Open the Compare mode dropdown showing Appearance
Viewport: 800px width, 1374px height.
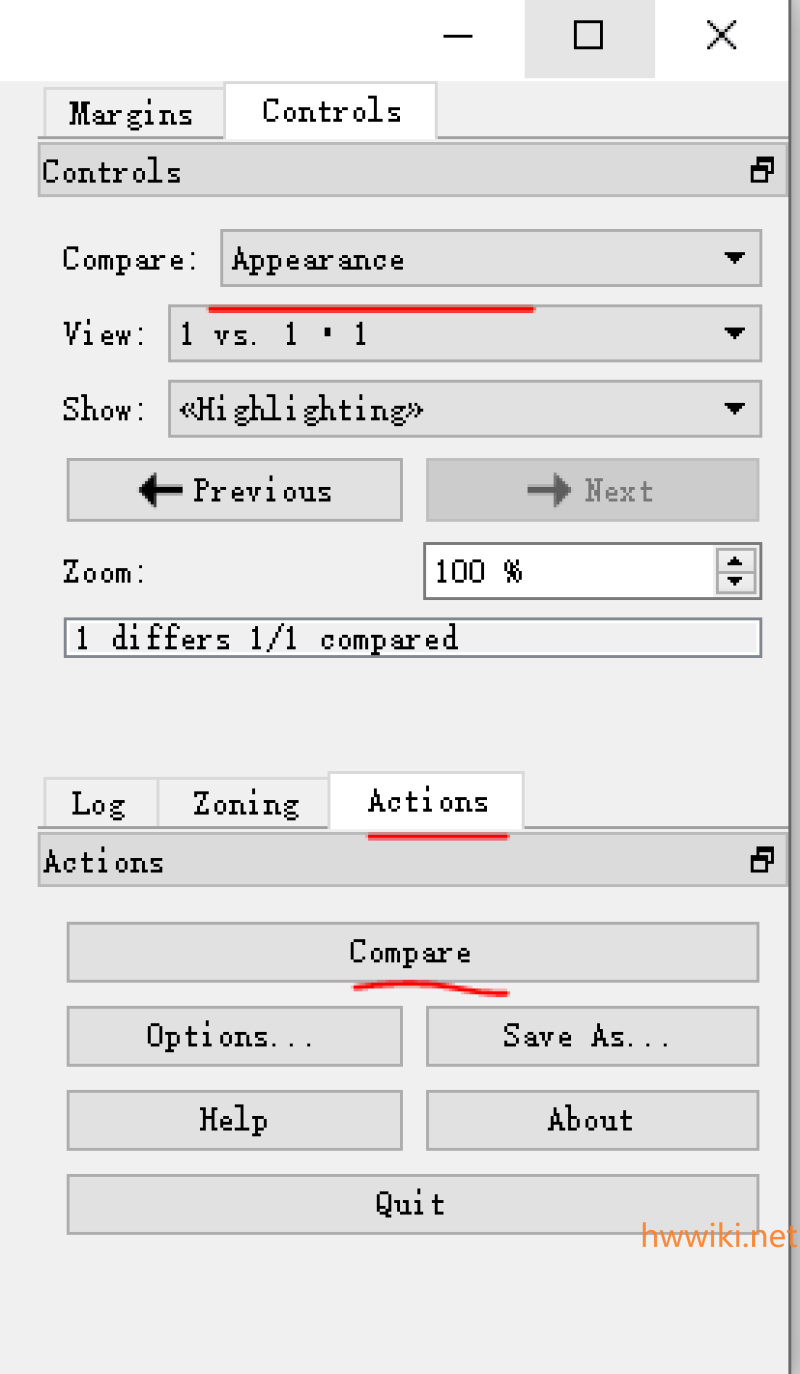[491, 259]
